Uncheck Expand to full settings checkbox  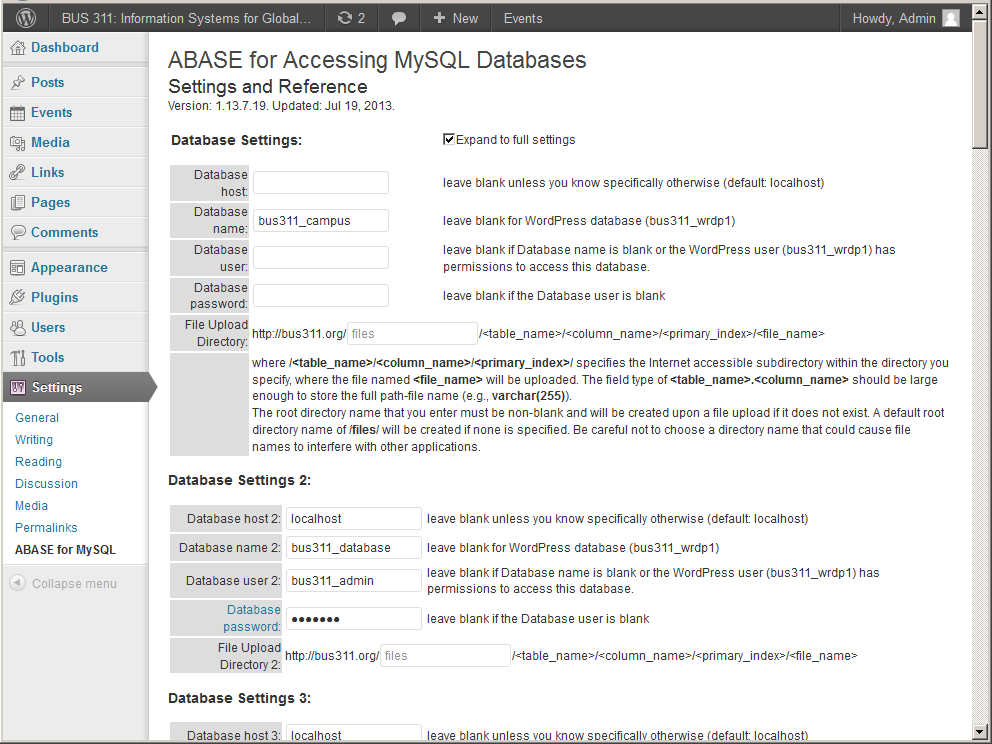point(449,140)
